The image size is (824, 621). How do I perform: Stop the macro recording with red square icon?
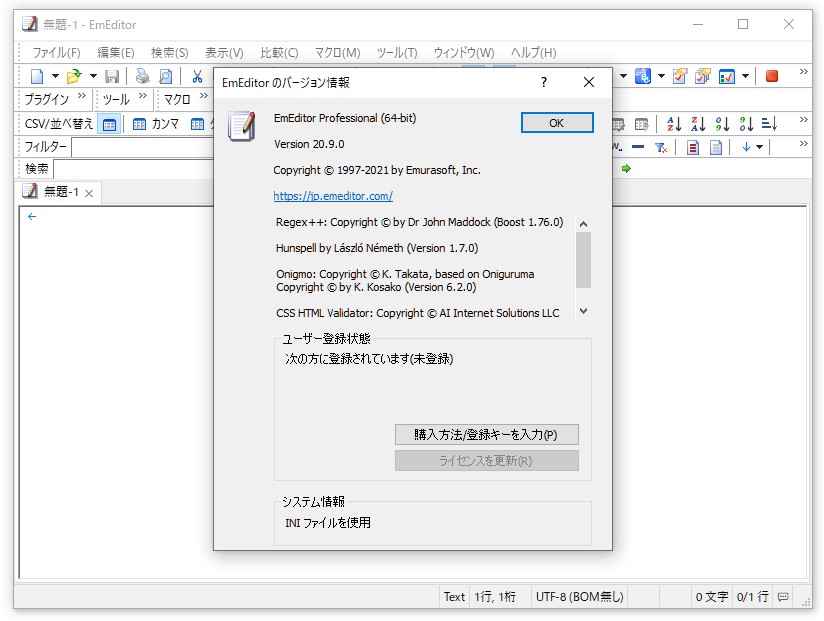pyautogui.click(x=772, y=76)
